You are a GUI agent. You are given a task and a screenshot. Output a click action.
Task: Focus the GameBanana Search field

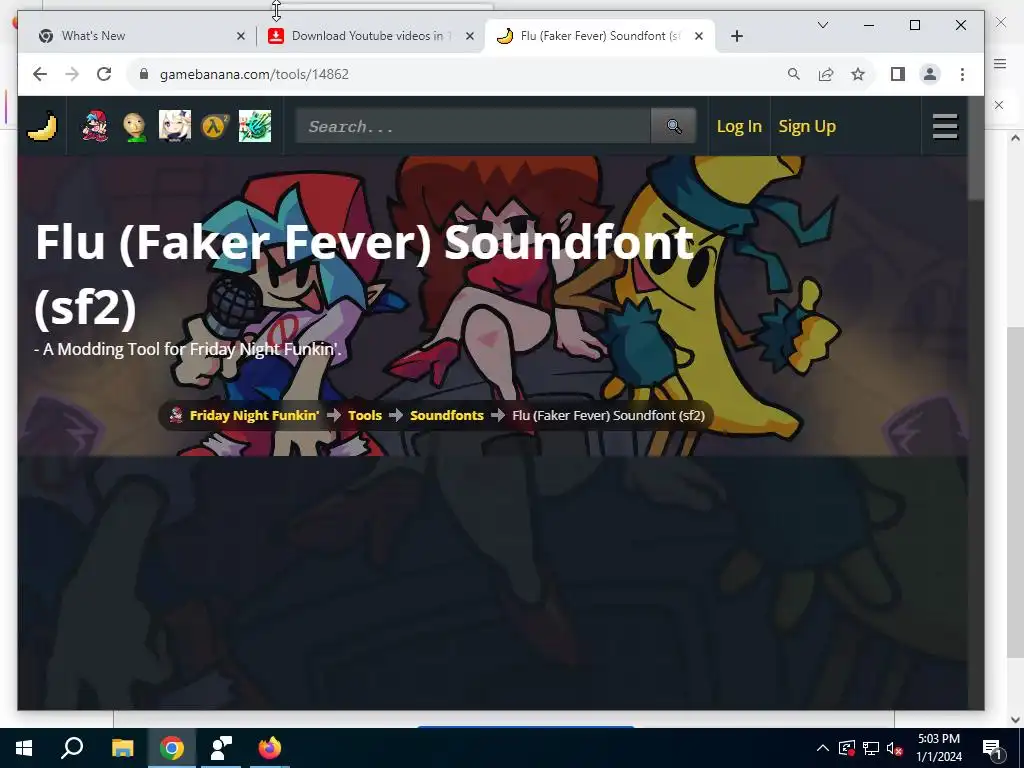point(473,126)
